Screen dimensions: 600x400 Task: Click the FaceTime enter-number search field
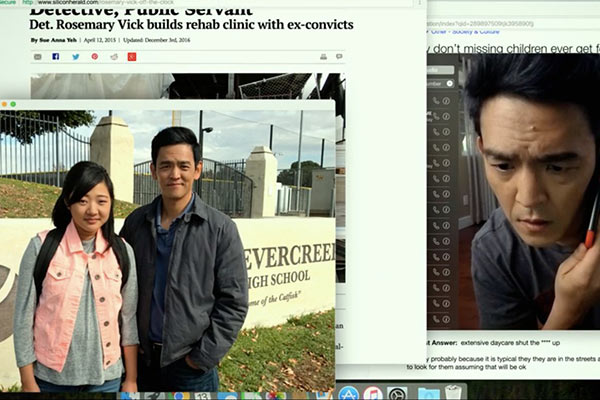[x=440, y=83]
